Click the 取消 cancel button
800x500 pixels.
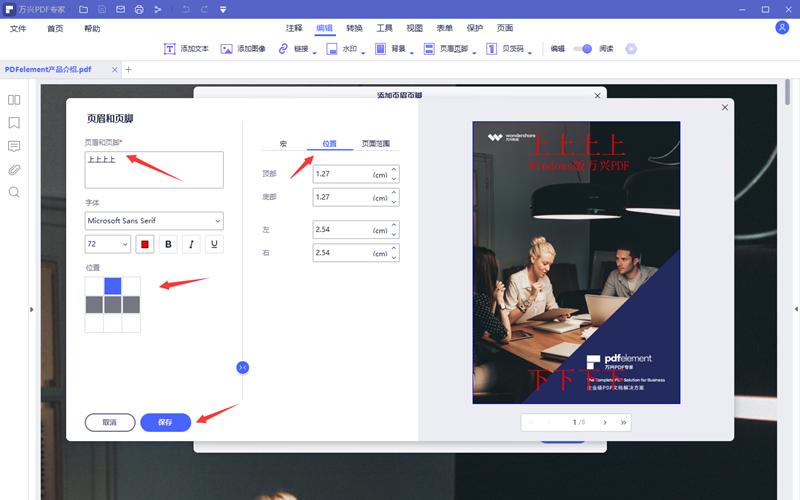click(110, 422)
